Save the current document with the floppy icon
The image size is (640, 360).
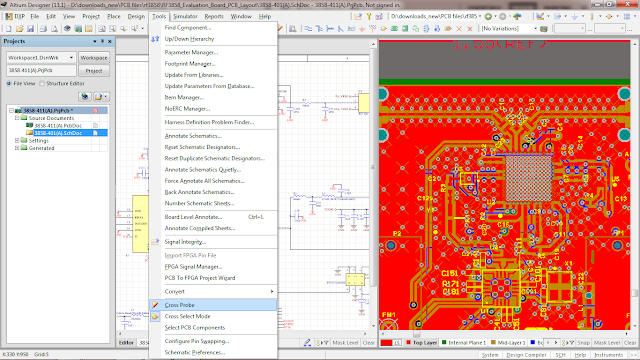pyautogui.click(x=30, y=29)
